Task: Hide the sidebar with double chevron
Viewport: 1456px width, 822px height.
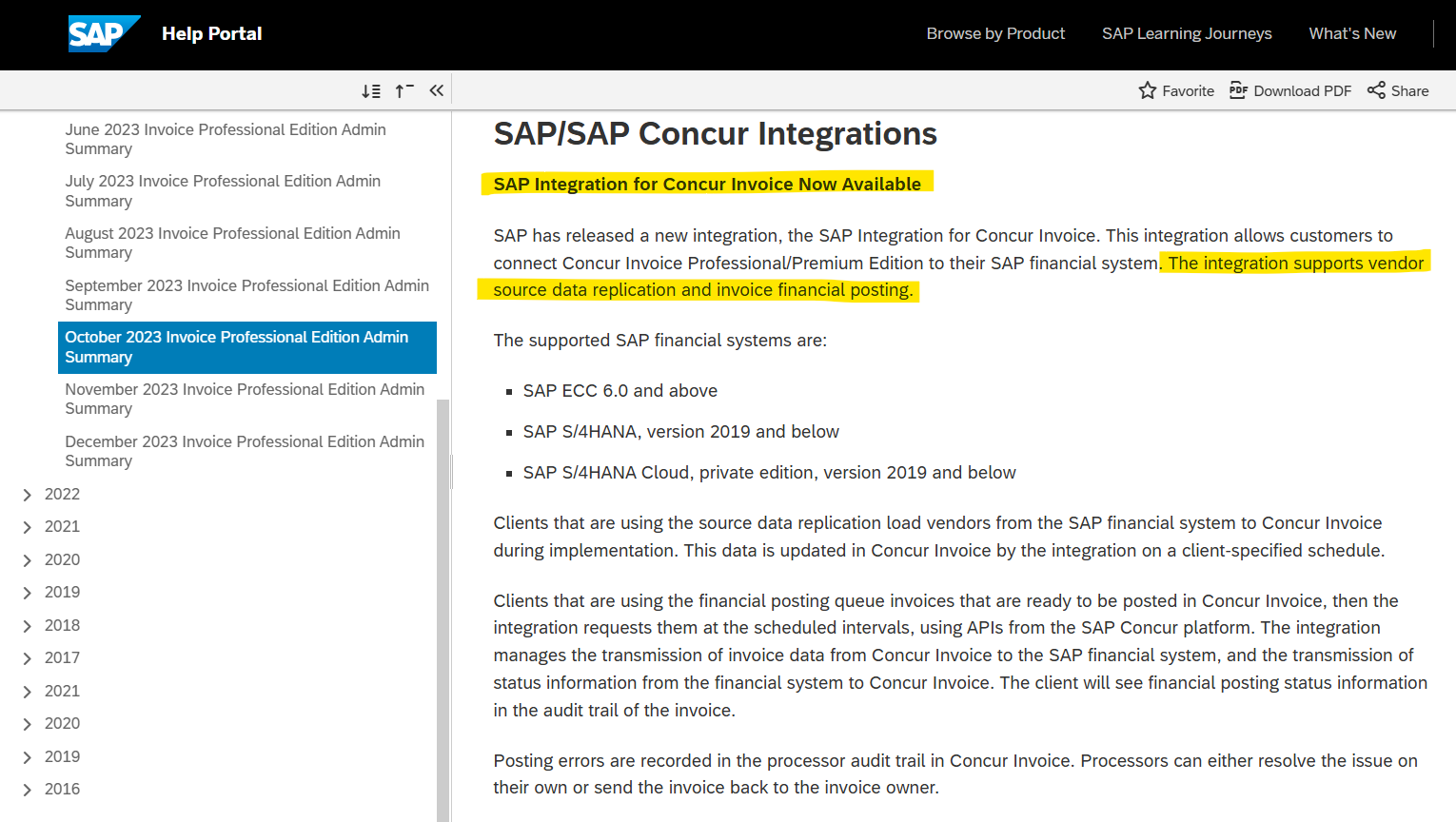Action: [437, 90]
